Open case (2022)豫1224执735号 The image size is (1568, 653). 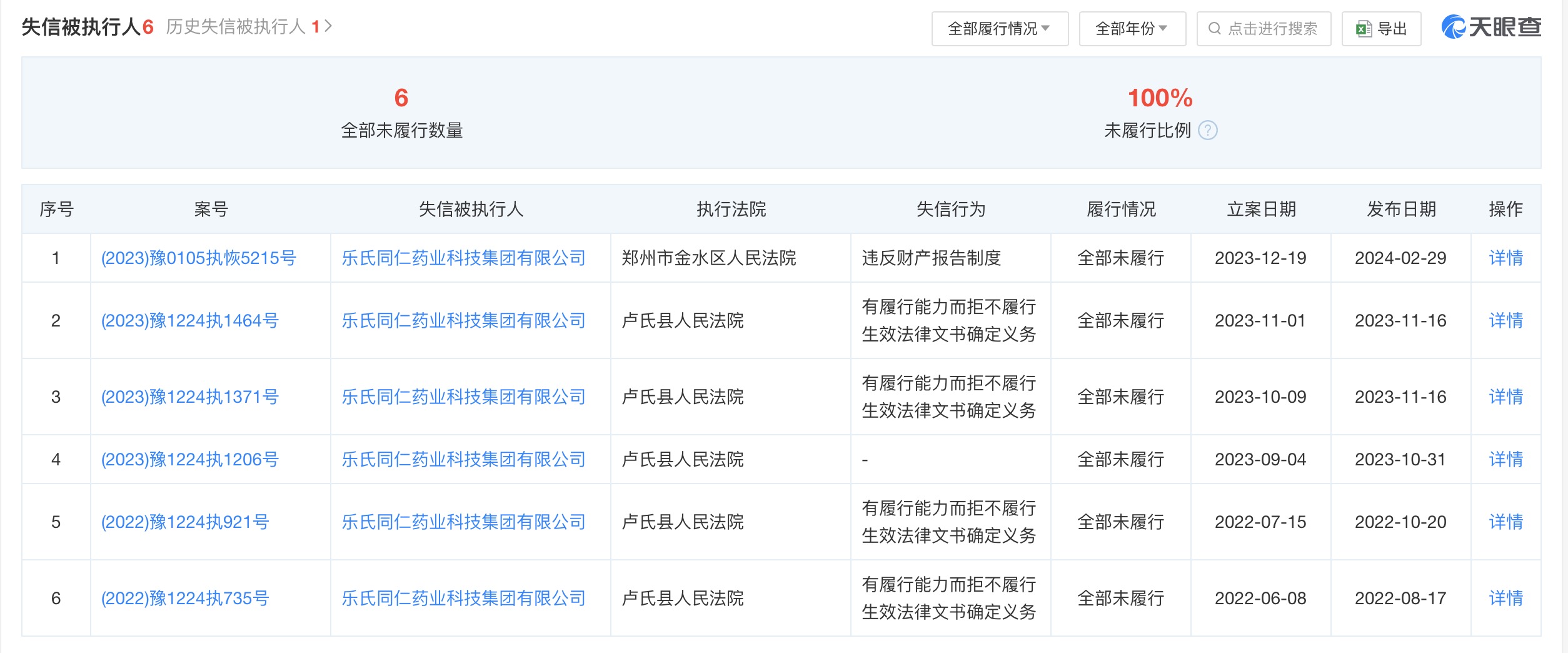185,598
